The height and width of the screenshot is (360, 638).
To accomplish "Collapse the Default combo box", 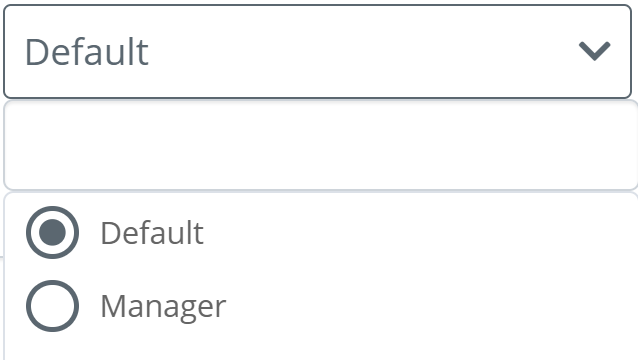I will click(x=317, y=51).
